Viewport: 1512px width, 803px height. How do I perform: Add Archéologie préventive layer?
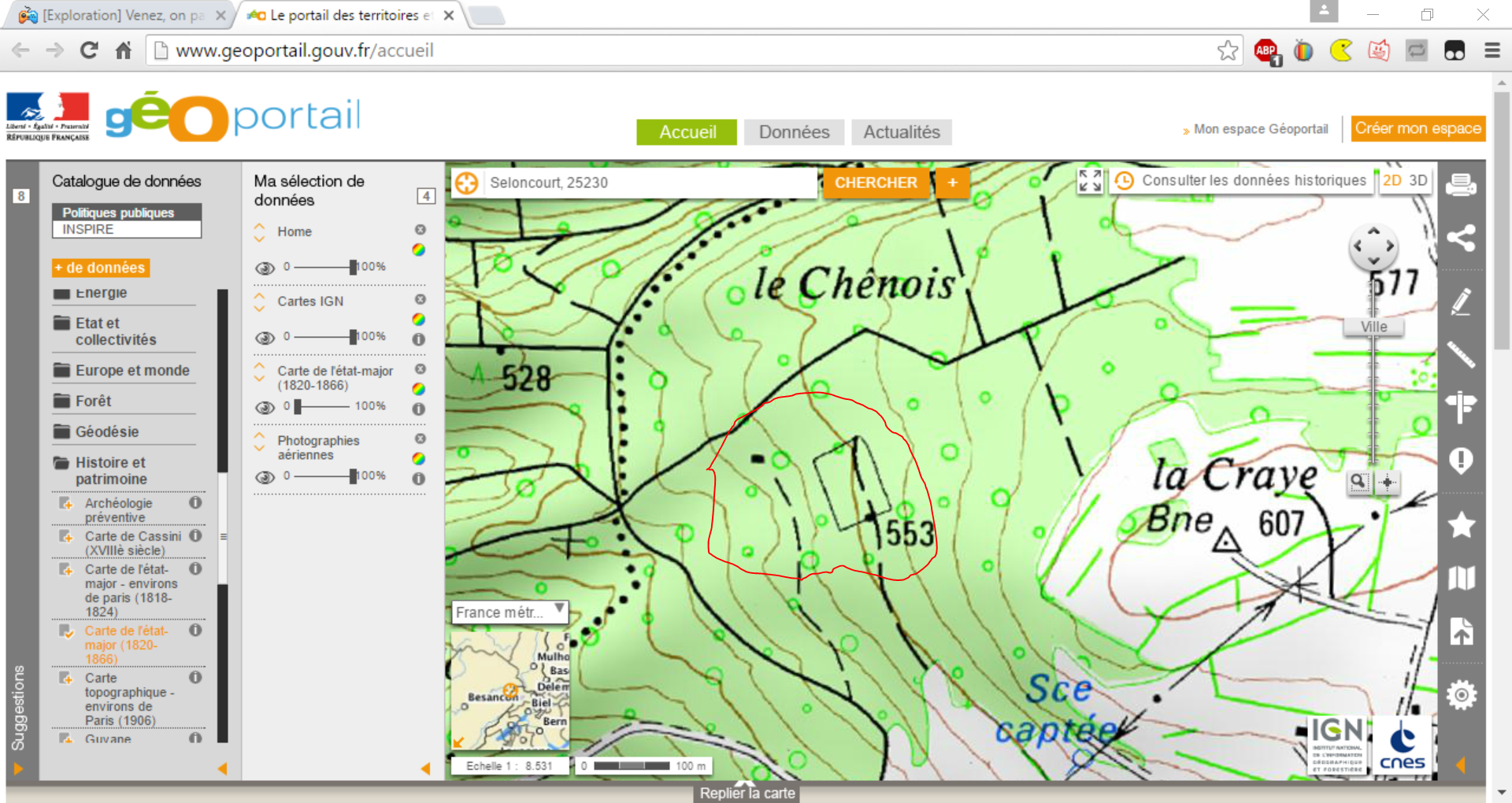pyautogui.click(x=66, y=504)
